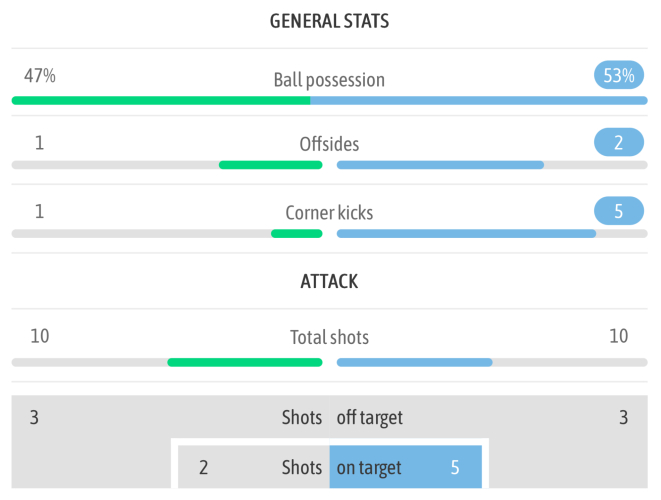Screen dimensions: 661x500
Task: Click the short green Corner kicks bar
Action: tap(296, 233)
